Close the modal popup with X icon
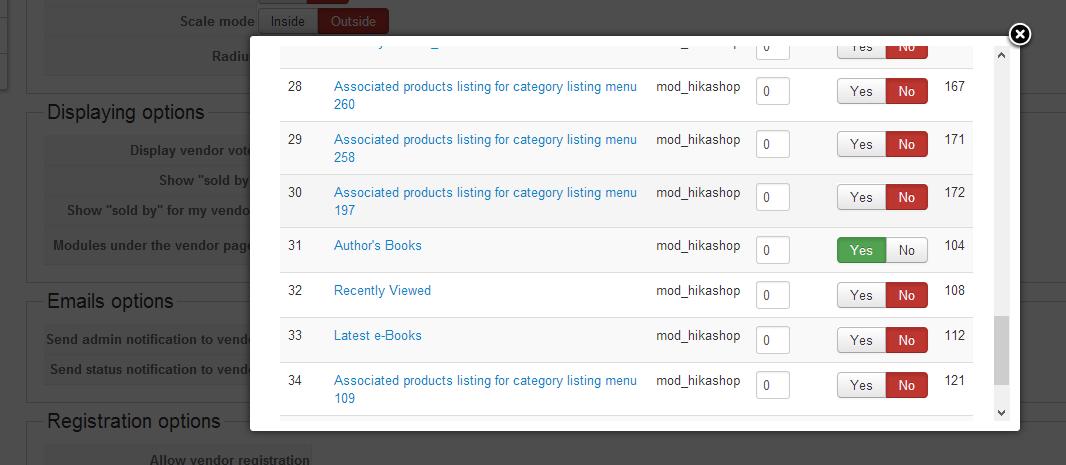Image resolution: width=1066 pixels, height=465 pixels. (x=1019, y=35)
